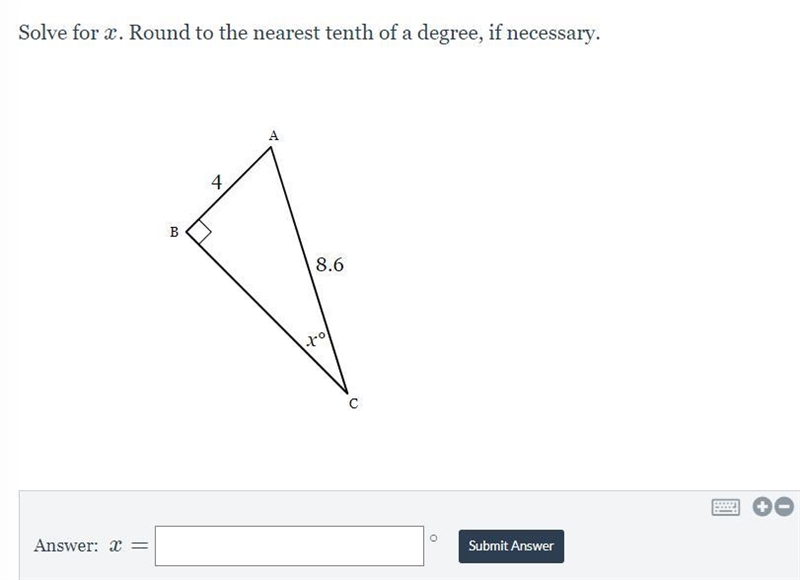Select vertex label C on the triangle
Image resolution: width=800 pixels, height=580 pixels.
click(x=354, y=404)
